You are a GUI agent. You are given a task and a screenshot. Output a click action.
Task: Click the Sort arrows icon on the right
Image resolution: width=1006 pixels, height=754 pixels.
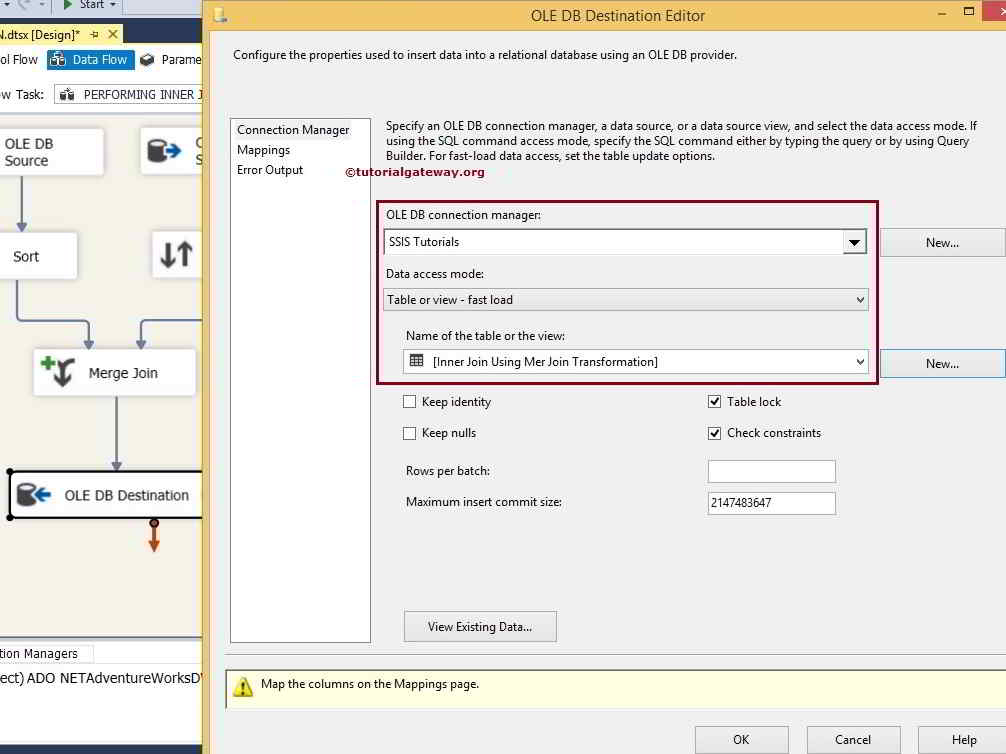point(176,255)
